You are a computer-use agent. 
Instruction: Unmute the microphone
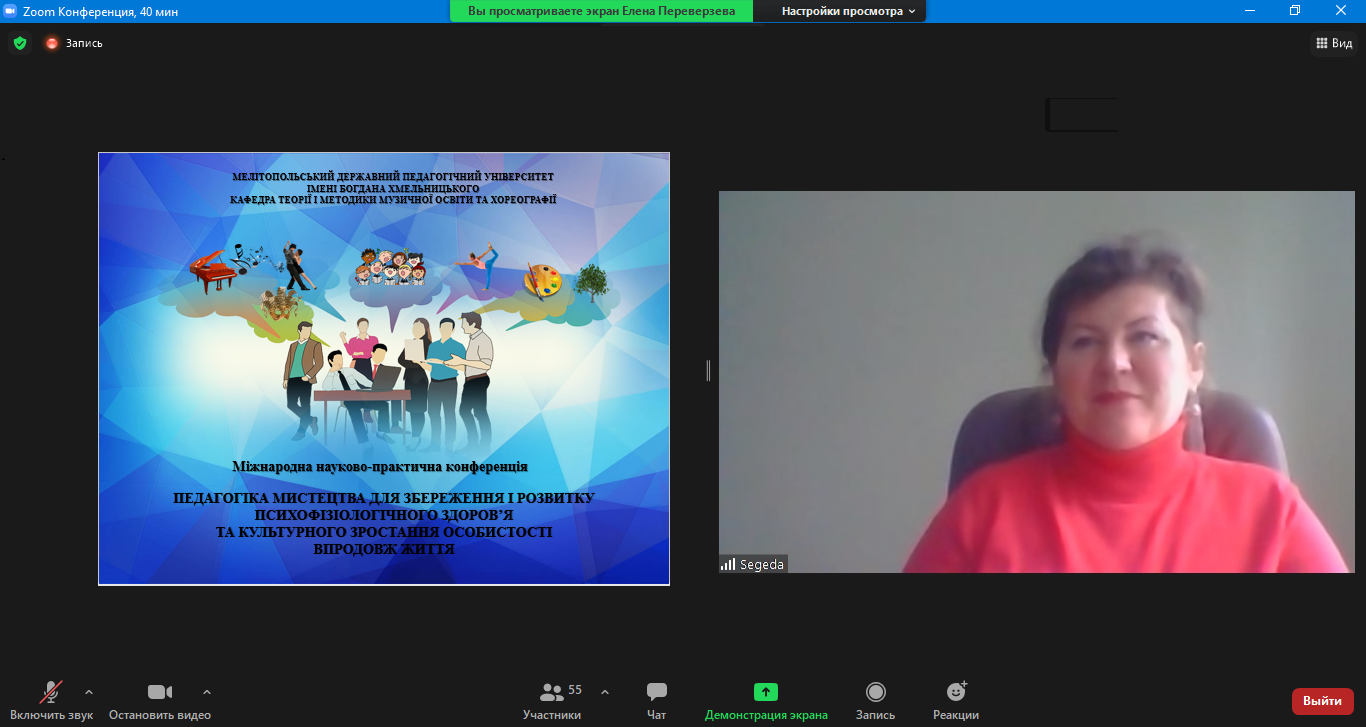point(50,692)
